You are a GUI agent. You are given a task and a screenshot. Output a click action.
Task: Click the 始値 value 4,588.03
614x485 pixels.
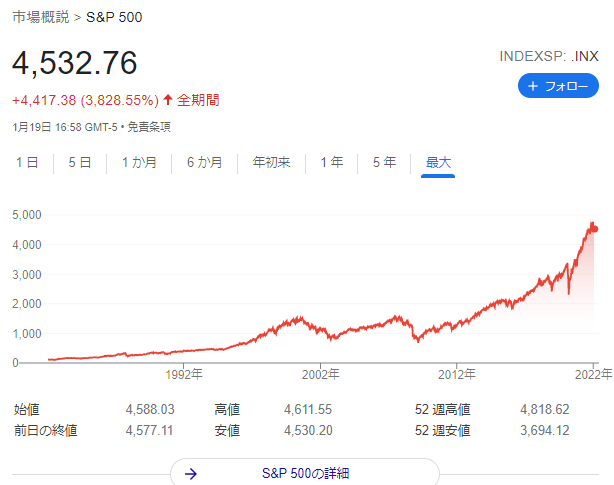pyautogui.click(x=150, y=409)
